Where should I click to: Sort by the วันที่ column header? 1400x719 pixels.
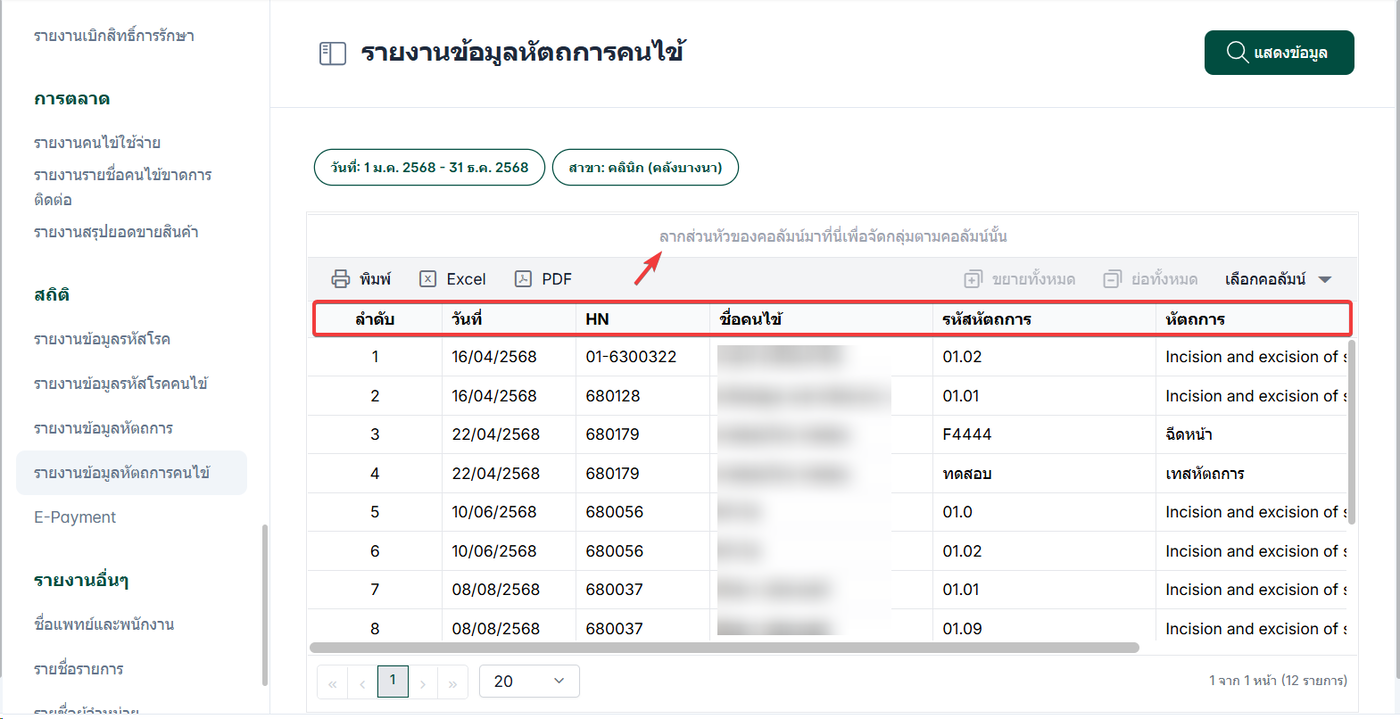467,320
